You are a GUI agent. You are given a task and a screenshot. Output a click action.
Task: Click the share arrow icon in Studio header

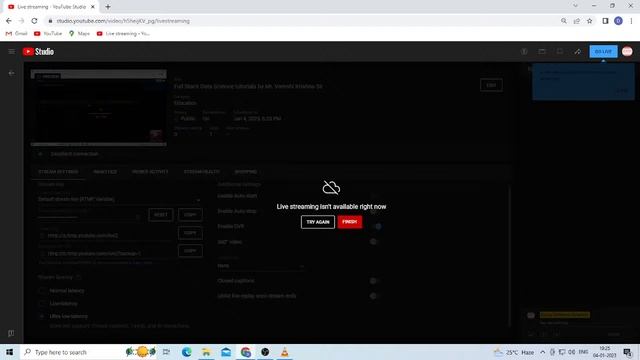coord(578,51)
